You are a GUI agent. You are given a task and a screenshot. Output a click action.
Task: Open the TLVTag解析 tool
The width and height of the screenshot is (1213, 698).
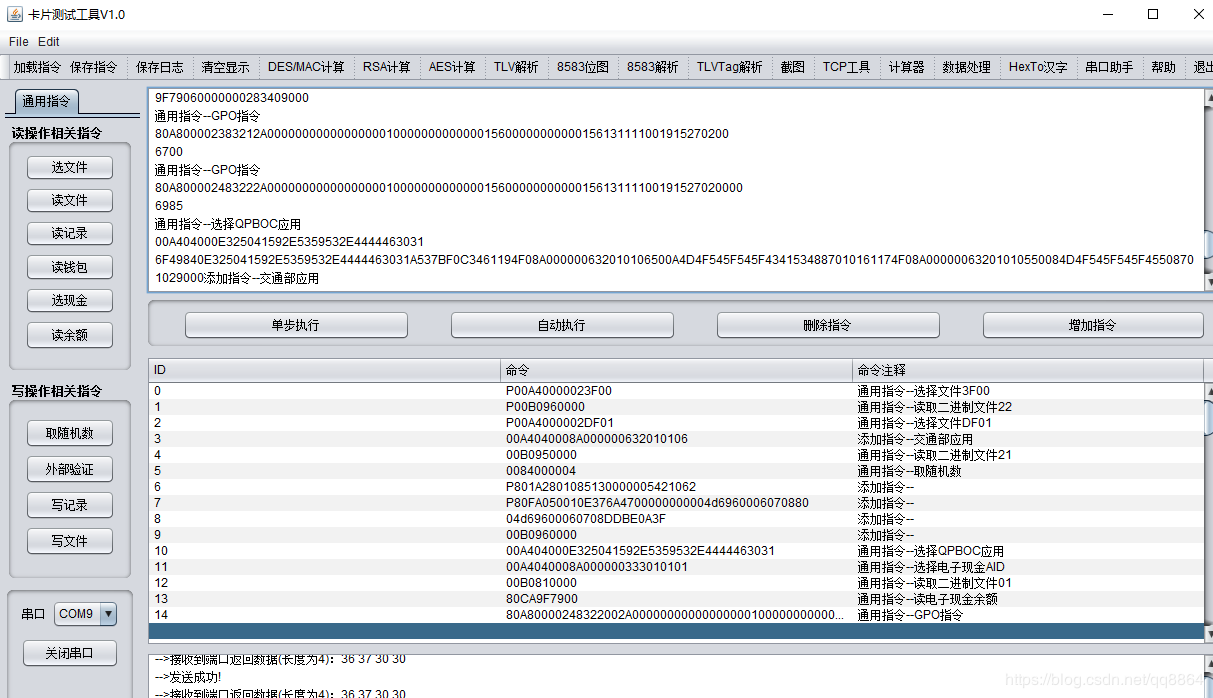pyautogui.click(x=729, y=67)
